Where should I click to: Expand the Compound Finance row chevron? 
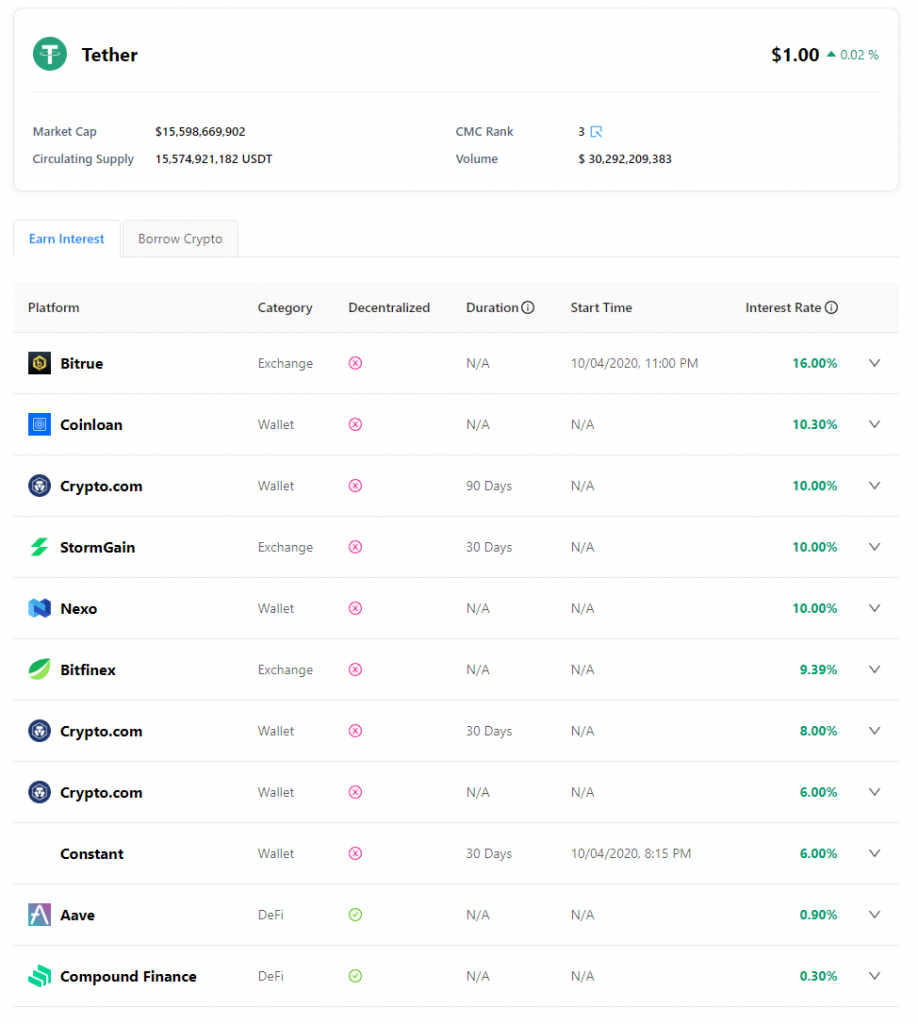874,976
